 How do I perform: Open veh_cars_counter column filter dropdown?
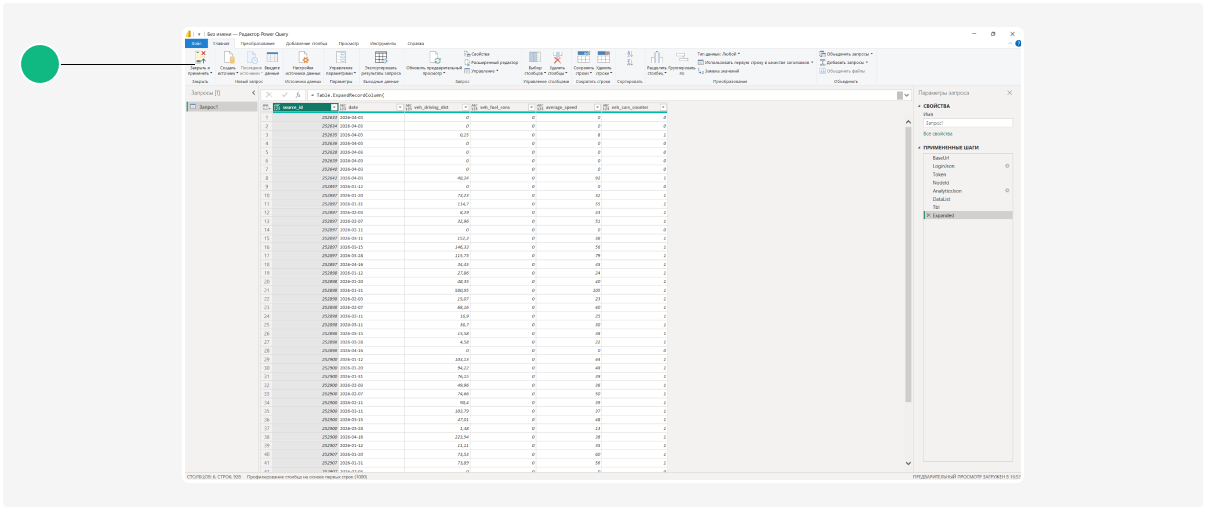point(663,107)
